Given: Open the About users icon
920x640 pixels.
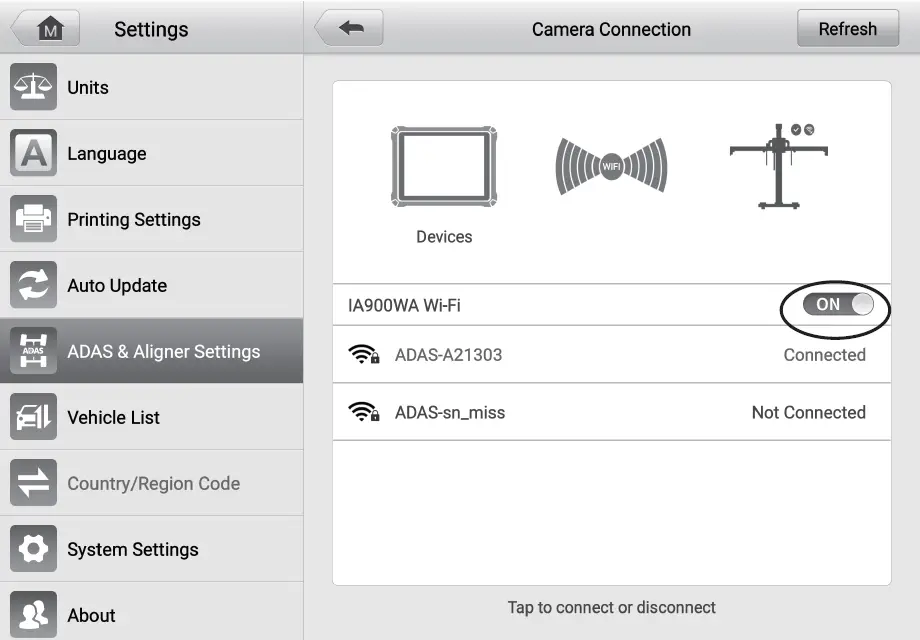Looking at the screenshot, I should point(33,614).
